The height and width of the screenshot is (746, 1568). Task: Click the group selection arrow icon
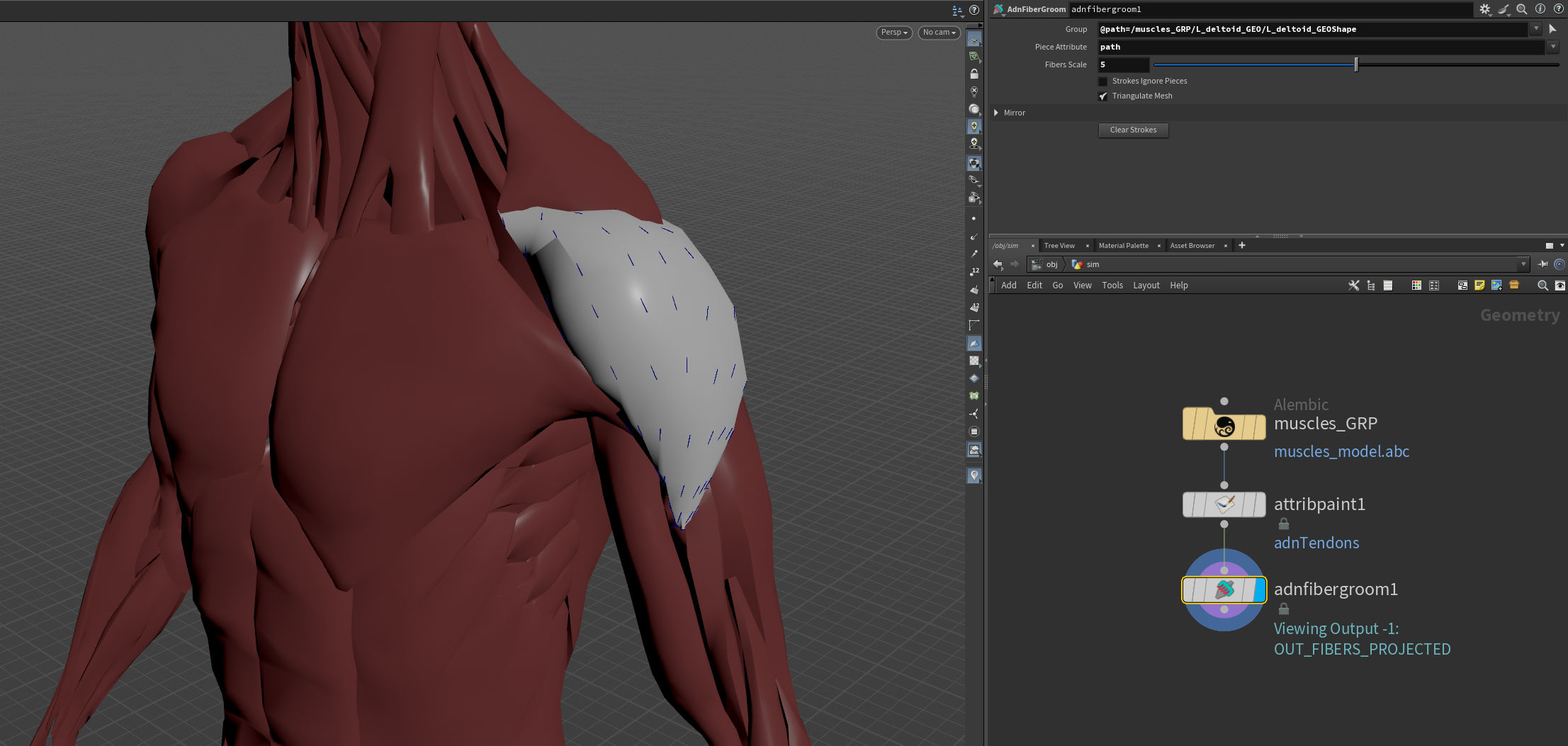coord(1552,29)
